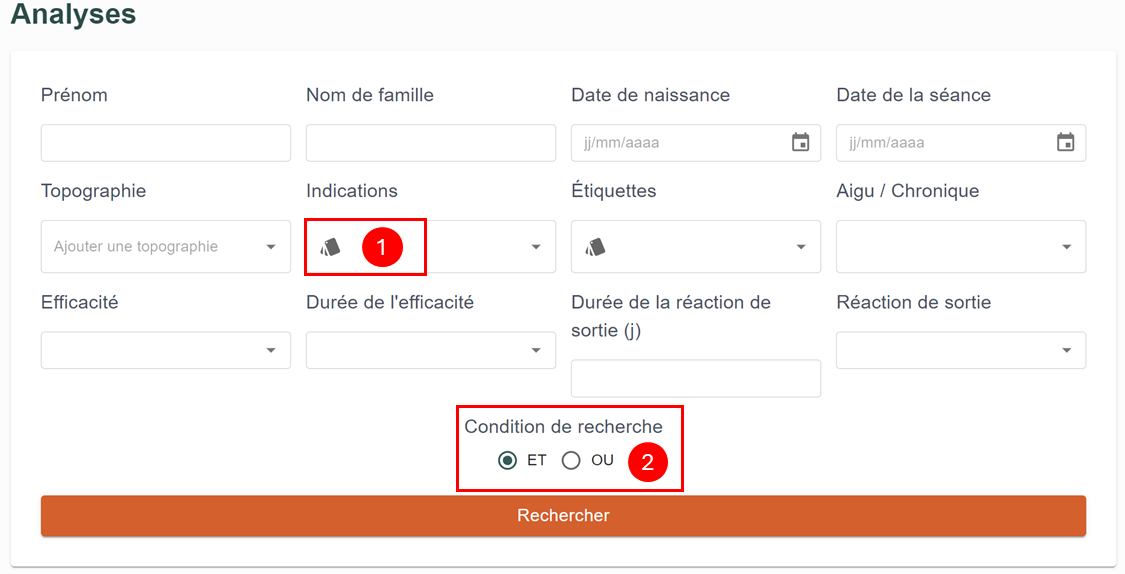Focus the Durée de la réaction de sortie field
Viewport: 1125px width, 574px height.
click(696, 378)
